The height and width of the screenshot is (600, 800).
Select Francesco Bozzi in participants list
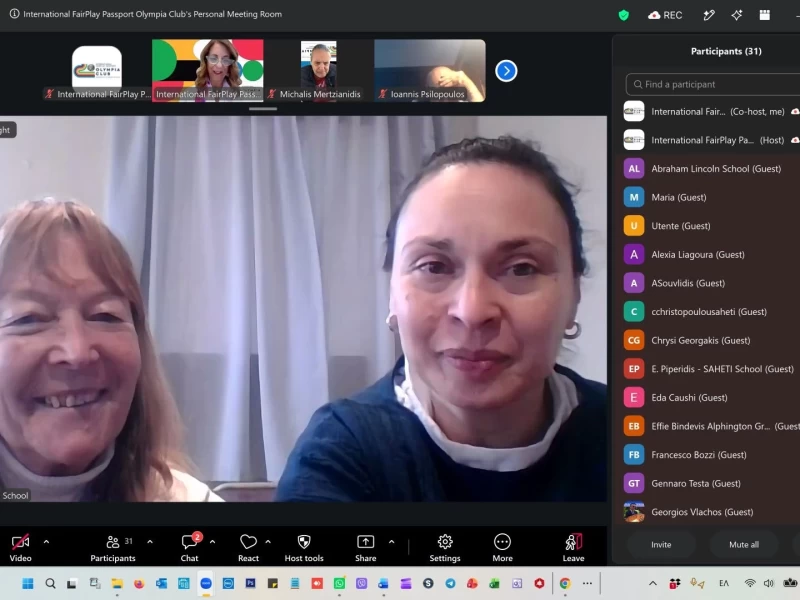tap(709, 455)
